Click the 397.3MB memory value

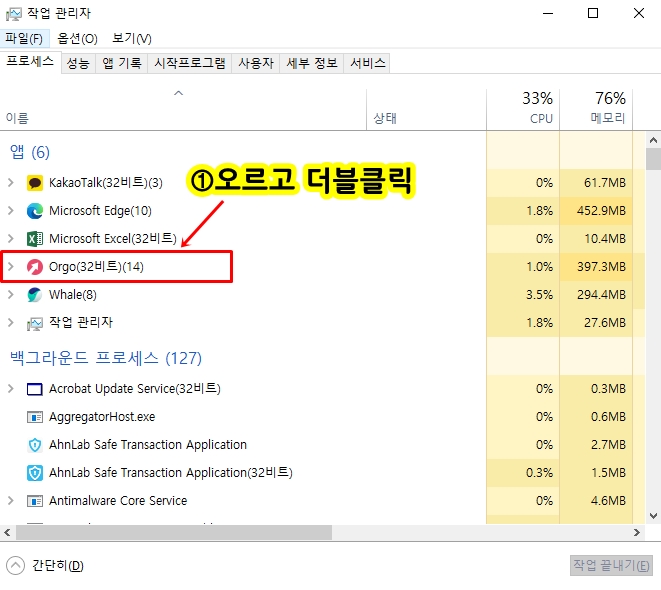click(601, 267)
